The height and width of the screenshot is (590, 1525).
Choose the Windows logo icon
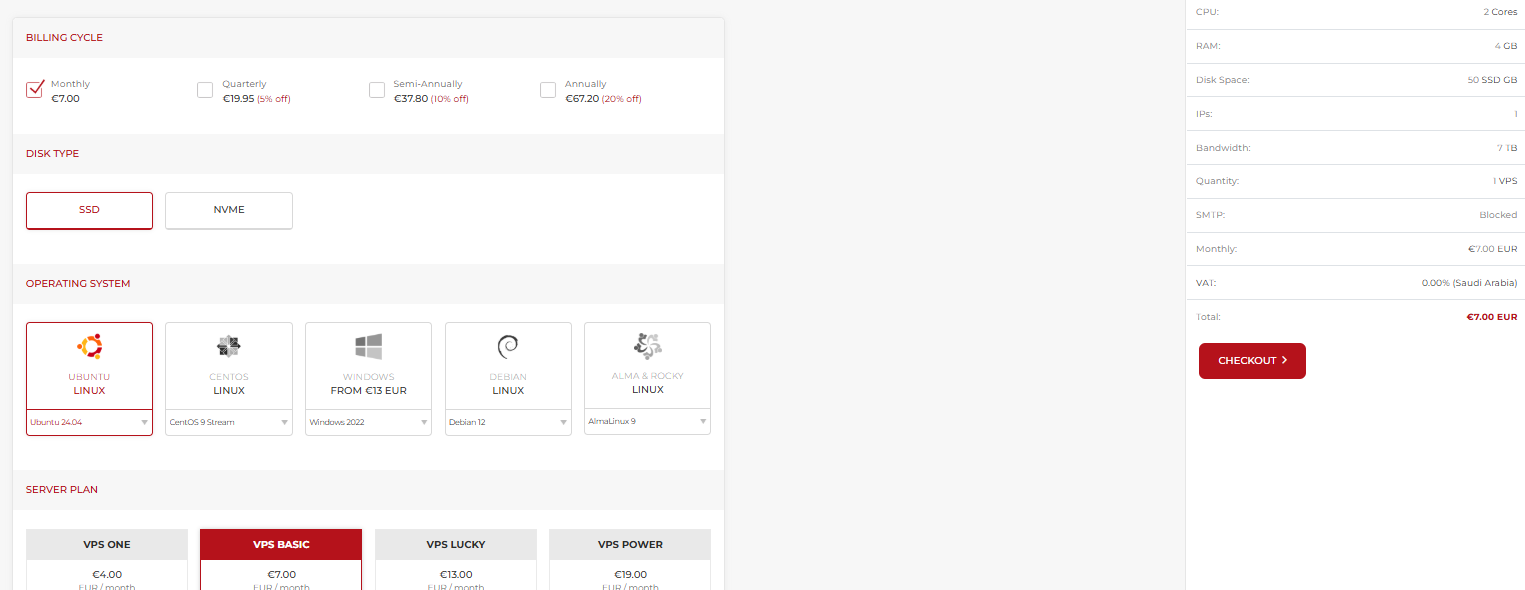pyautogui.click(x=368, y=347)
